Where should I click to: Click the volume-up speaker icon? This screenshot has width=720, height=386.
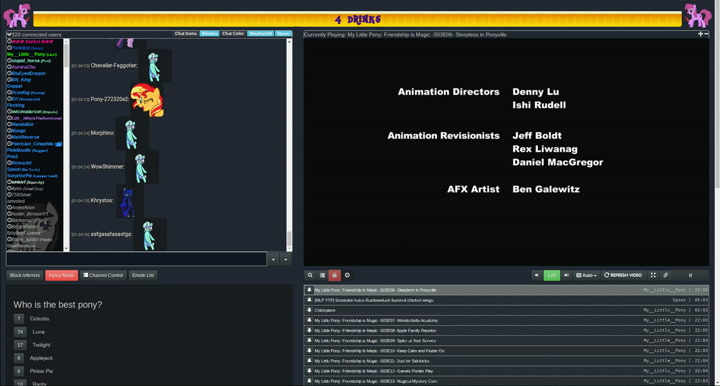(x=566, y=275)
